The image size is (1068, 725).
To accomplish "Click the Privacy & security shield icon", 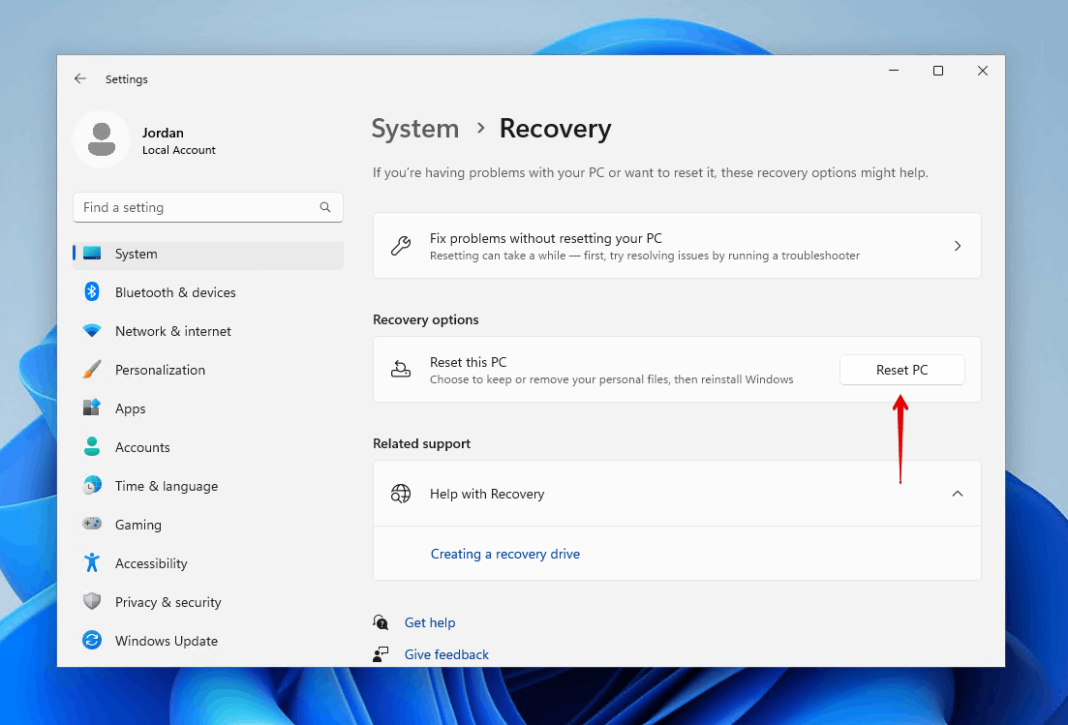I will click(91, 601).
